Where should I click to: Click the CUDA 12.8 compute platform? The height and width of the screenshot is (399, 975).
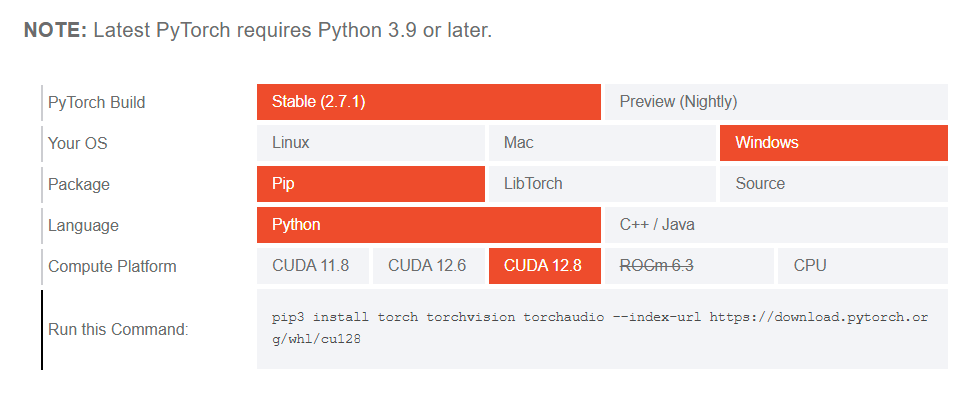tap(545, 266)
